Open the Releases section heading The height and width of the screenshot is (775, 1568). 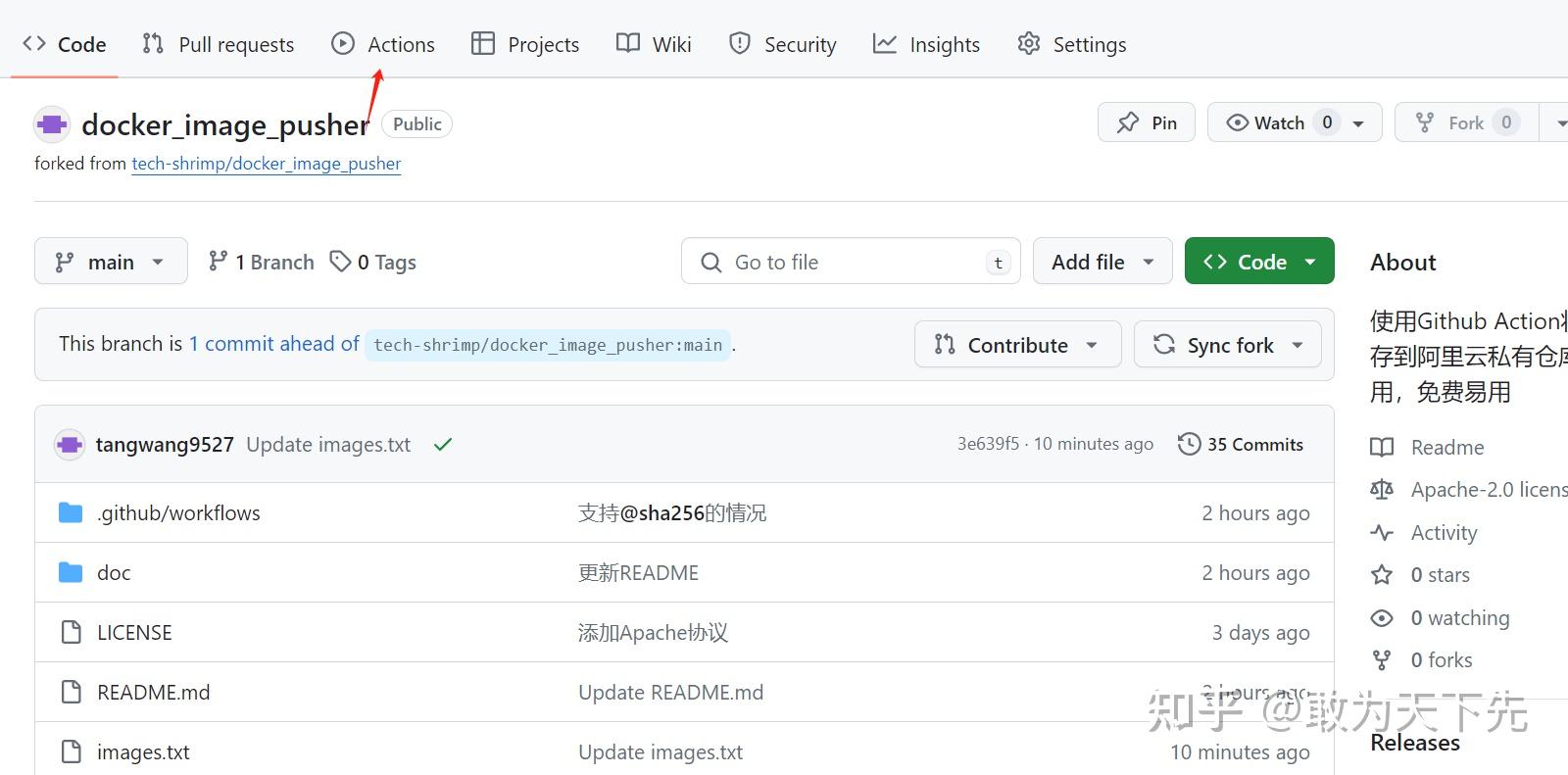point(1414,743)
